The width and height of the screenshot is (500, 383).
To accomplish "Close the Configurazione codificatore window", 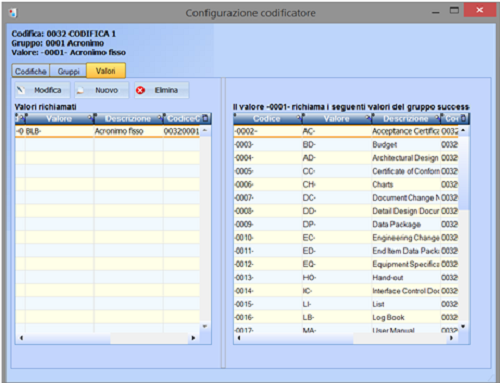I will (480, 10).
